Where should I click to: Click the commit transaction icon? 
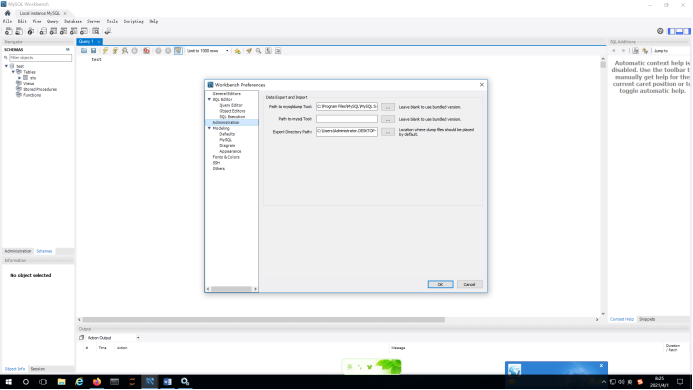(x=158, y=51)
